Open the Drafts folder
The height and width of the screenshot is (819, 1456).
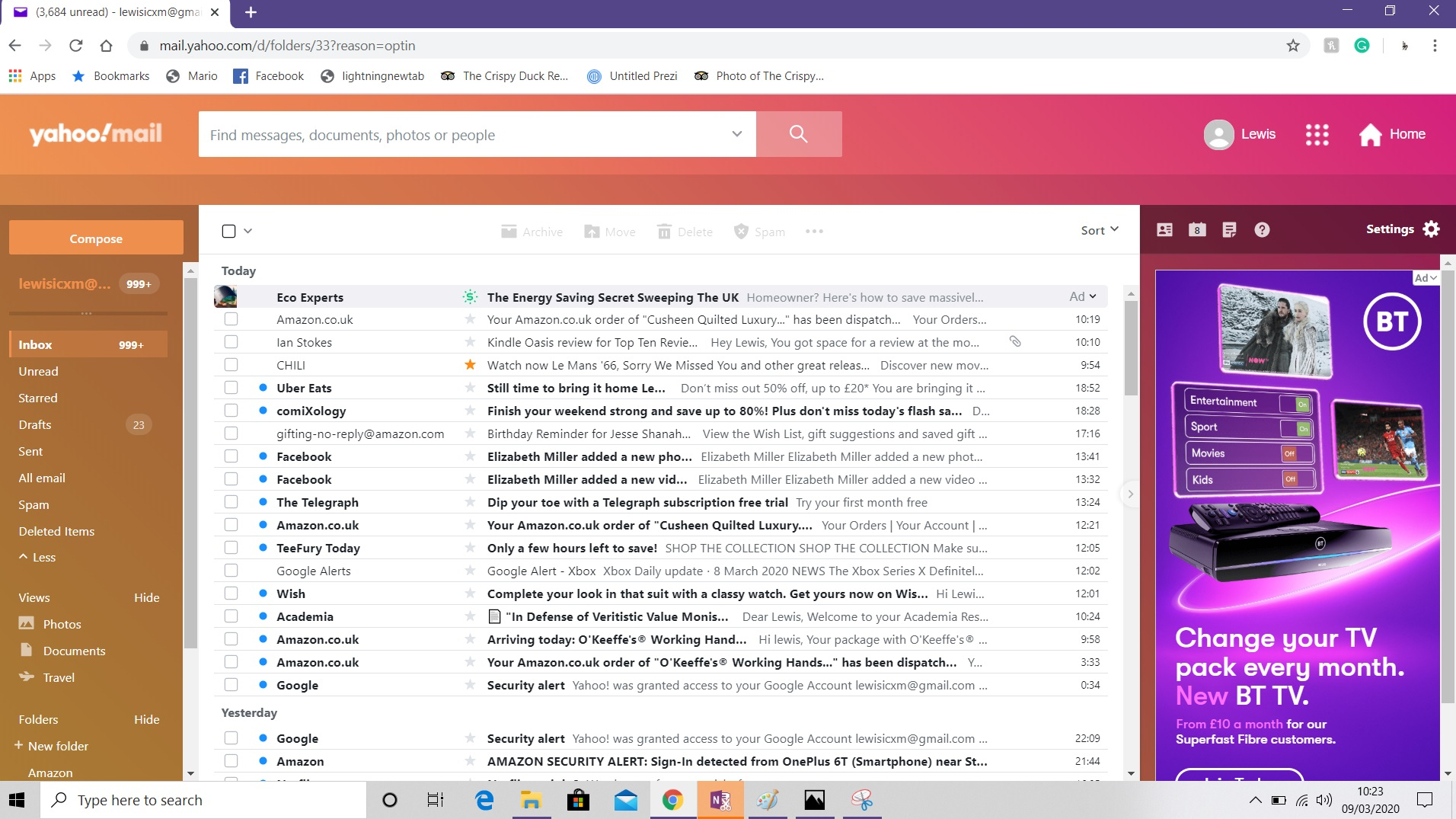click(35, 424)
